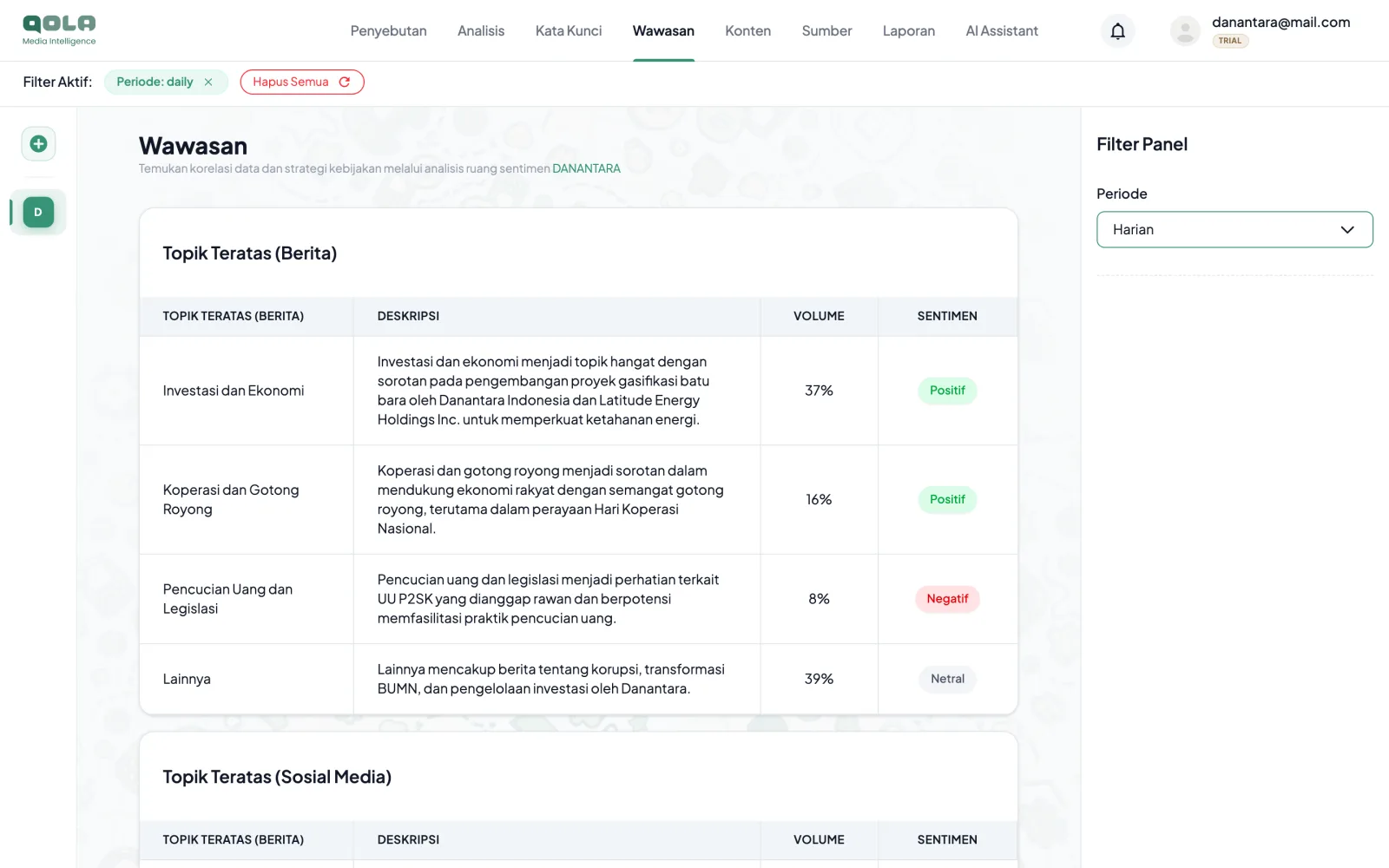
Task: Open the Laporan tab
Action: [x=909, y=31]
